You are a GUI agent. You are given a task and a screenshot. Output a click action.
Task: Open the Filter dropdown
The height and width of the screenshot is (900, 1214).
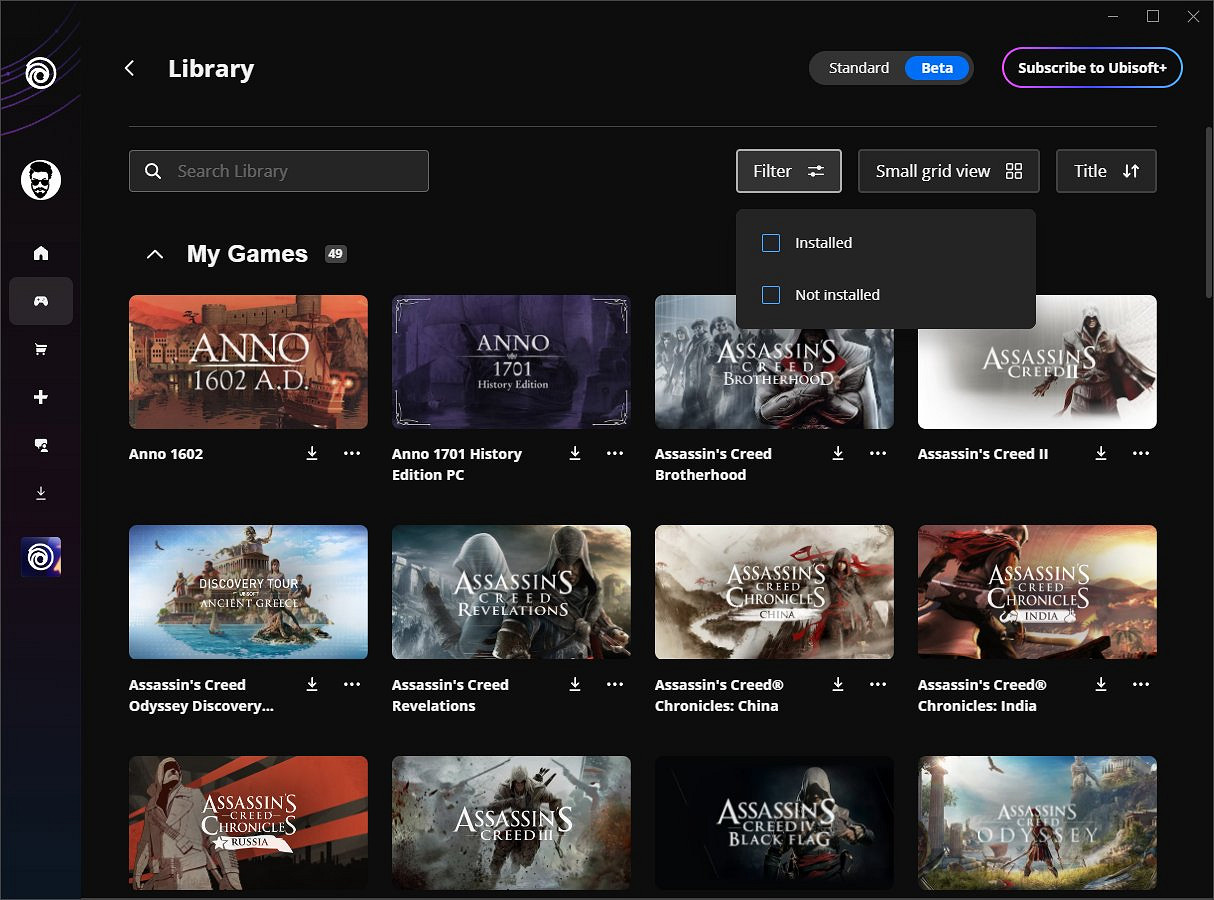(x=789, y=171)
